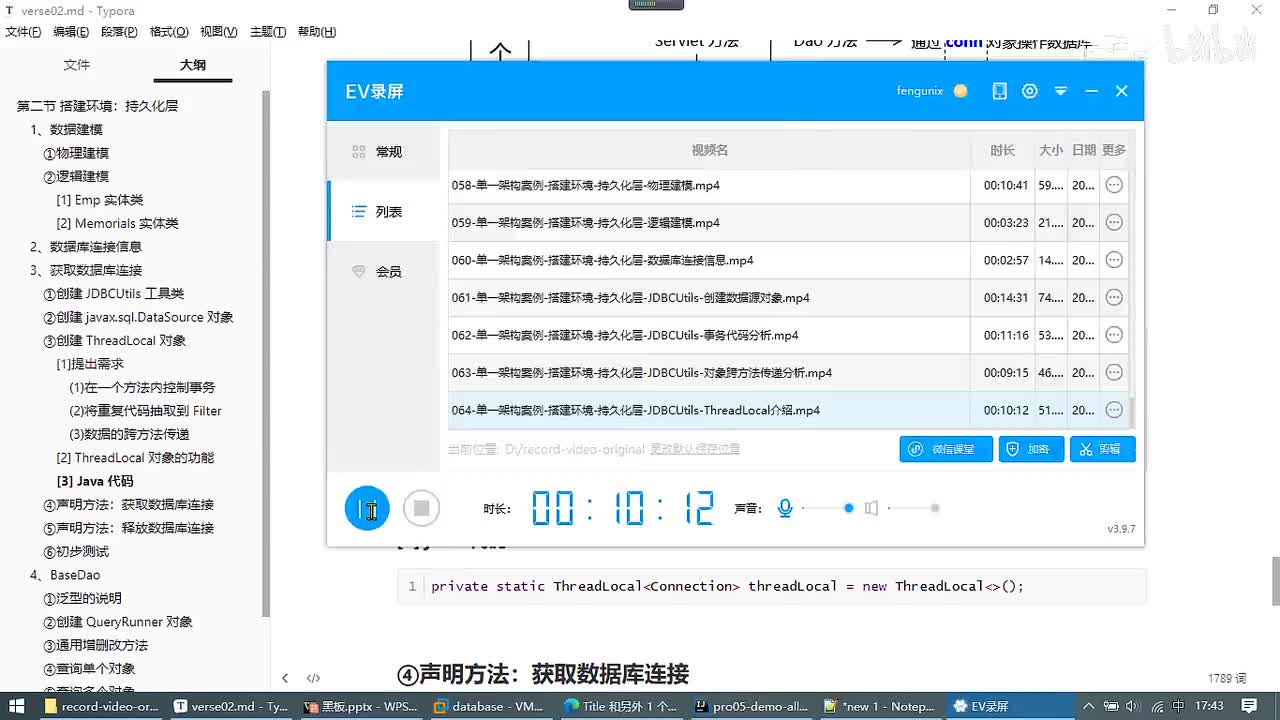Click the fengunix user coin icon

coord(960,91)
